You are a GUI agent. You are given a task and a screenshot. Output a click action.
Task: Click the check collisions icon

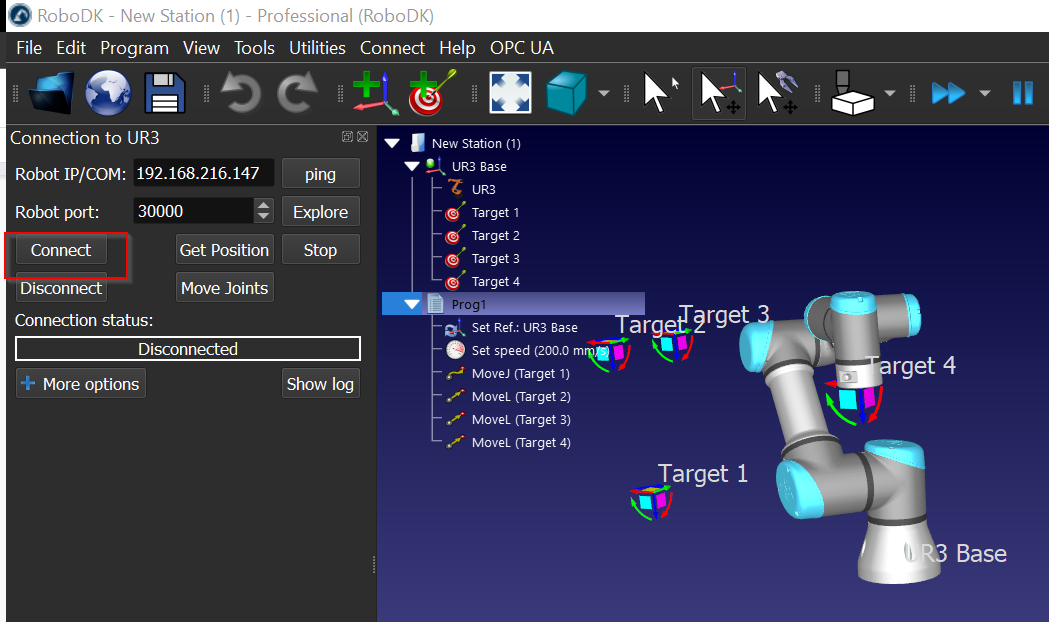click(852, 93)
